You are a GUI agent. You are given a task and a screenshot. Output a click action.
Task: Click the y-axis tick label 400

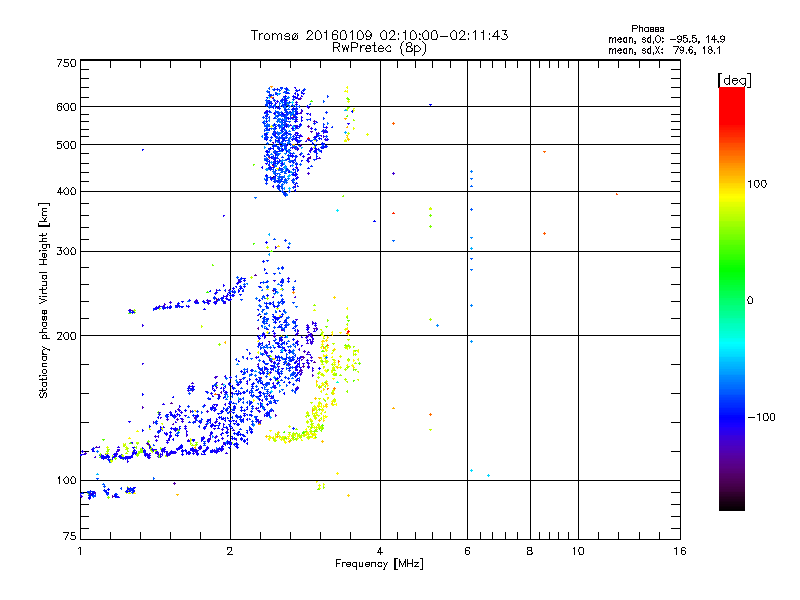pyautogui.click(x=66, y=191)
